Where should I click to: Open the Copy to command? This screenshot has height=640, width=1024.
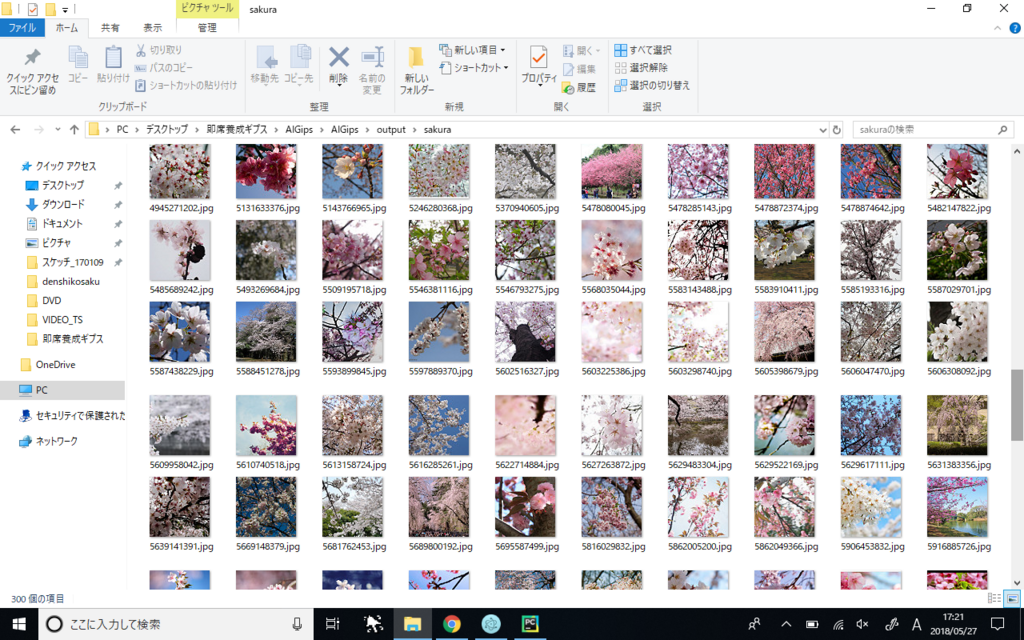(299, 65)
